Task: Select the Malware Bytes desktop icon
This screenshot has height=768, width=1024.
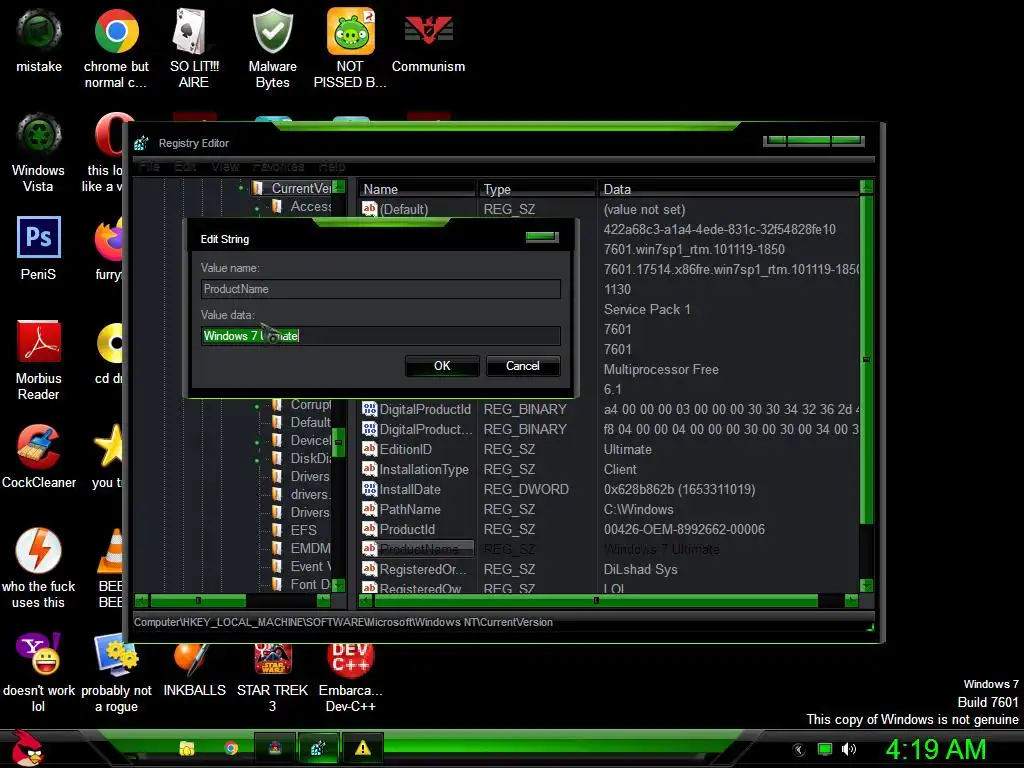Action: point(272,48)
